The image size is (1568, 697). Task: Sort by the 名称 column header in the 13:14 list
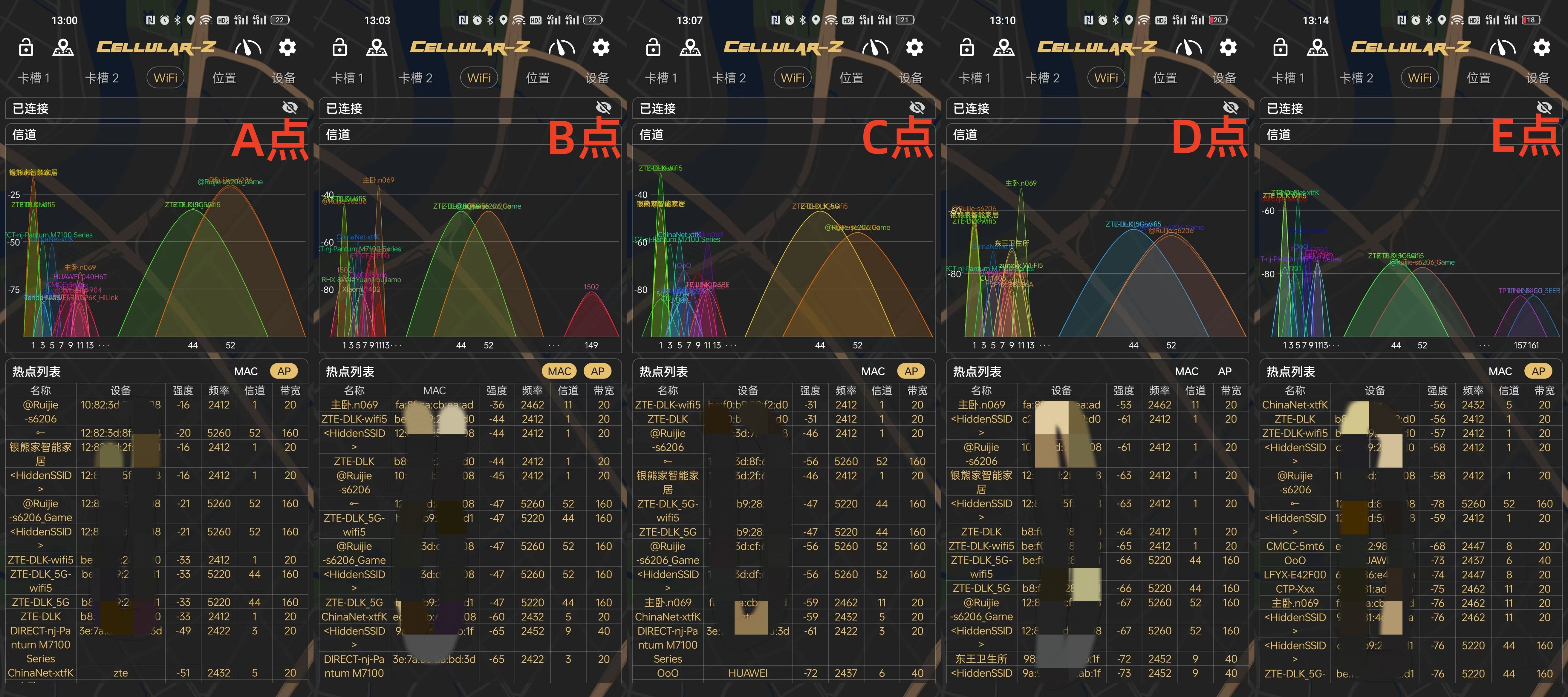coord(1295,390)
